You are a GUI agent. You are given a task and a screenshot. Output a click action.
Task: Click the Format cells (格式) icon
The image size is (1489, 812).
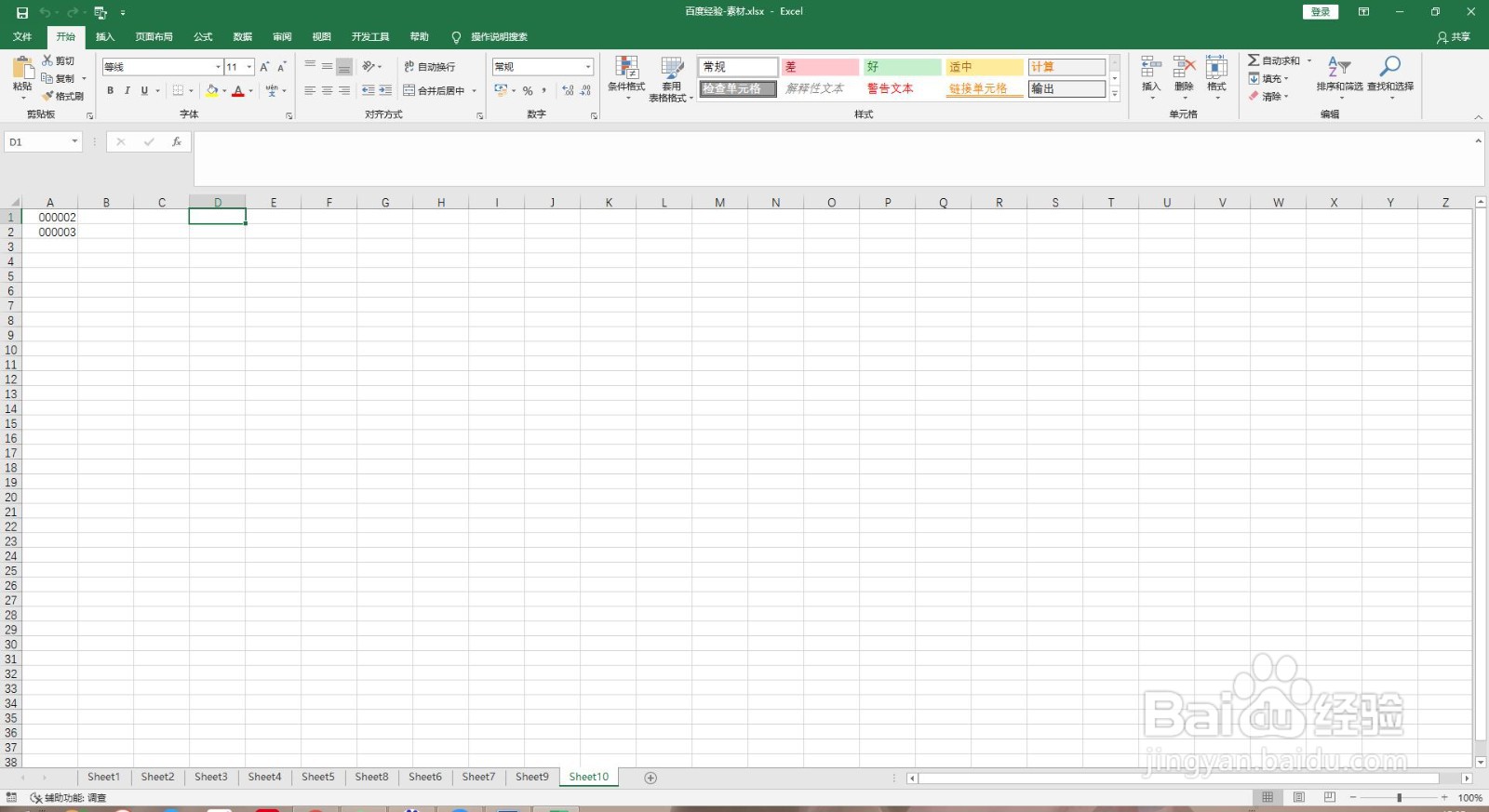(x=1216, y=67)
